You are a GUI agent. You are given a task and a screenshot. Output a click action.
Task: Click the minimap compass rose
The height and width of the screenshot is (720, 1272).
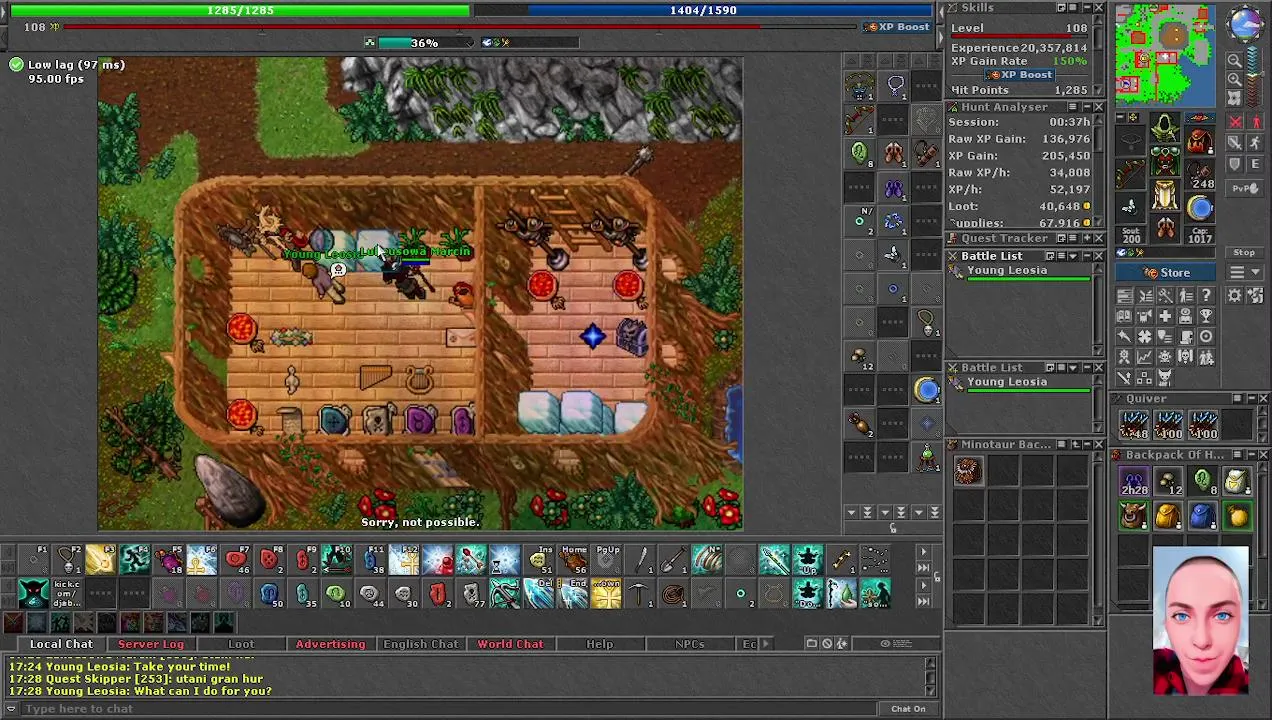pyautogui.click(x=1245, y=24)
